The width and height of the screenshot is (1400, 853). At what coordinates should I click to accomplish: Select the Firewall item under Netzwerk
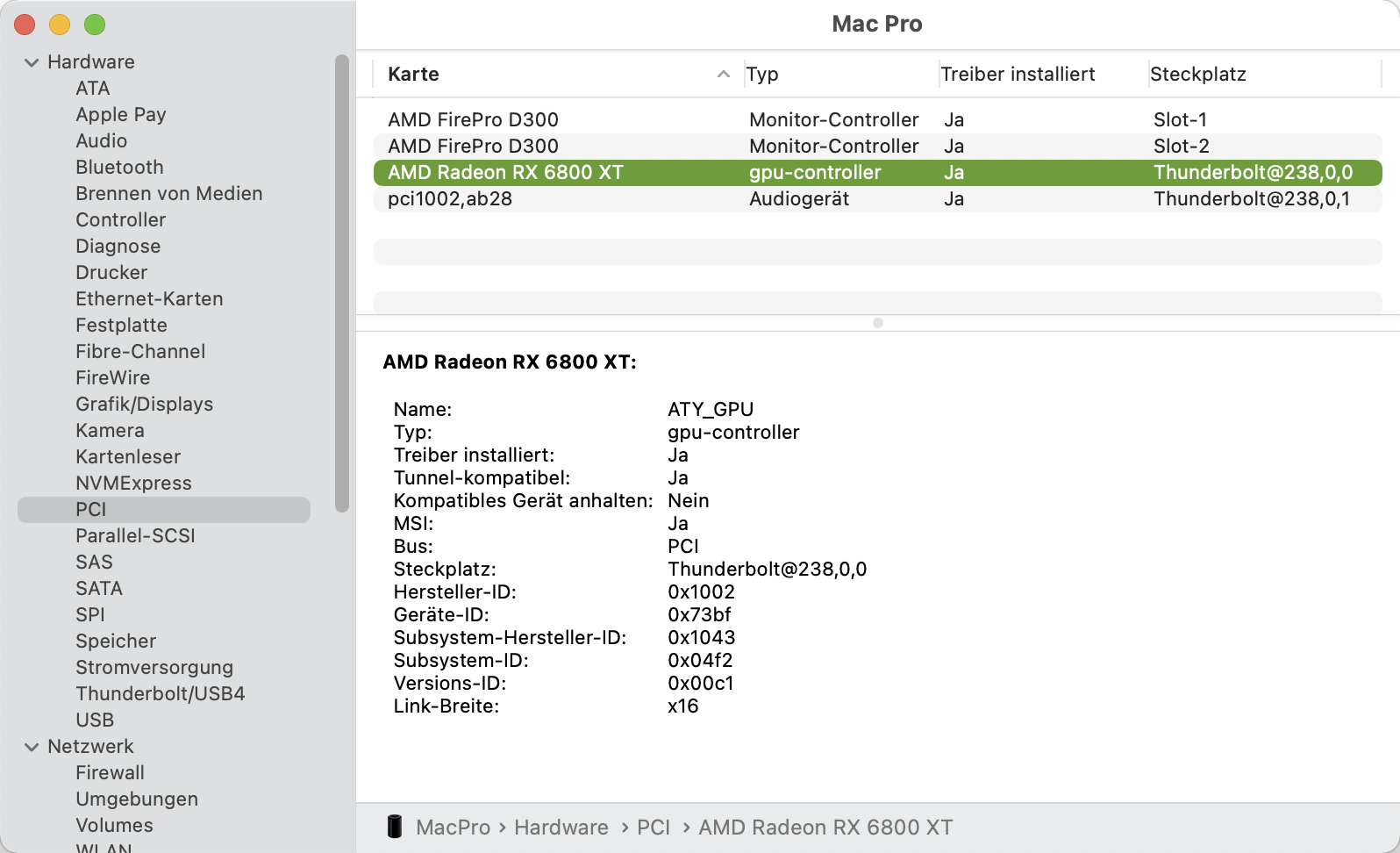click(110, 773)
